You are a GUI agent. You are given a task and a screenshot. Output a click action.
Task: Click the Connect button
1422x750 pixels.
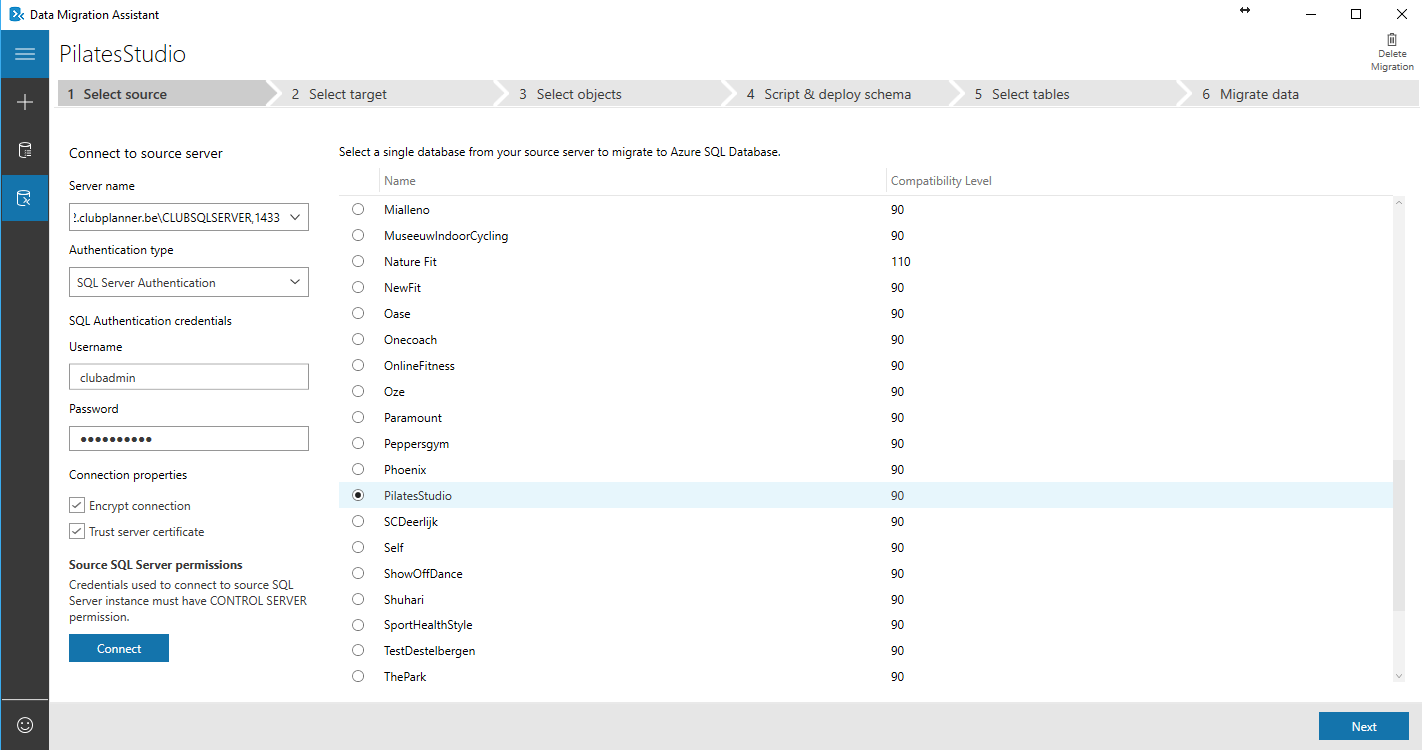[119, 648]
